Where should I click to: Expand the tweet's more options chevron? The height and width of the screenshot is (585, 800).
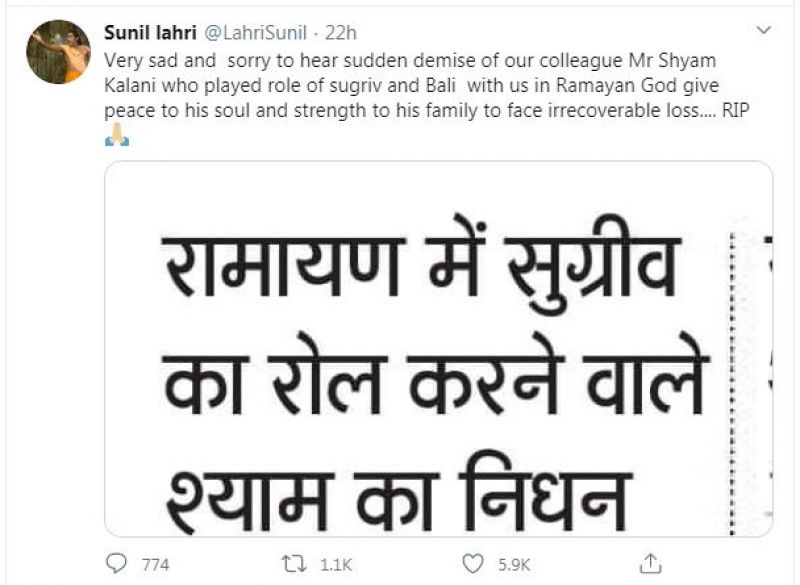click(763, 28)
